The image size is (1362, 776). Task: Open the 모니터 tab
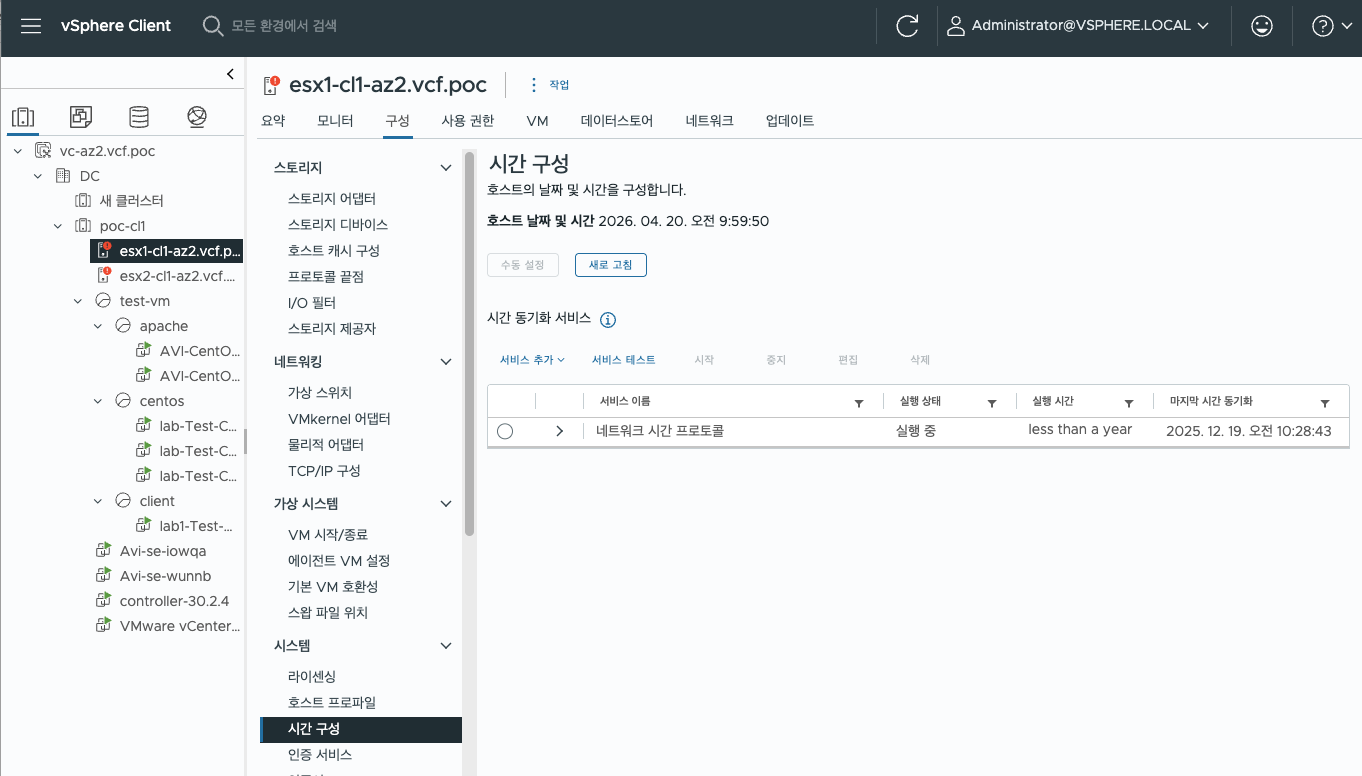pyautogui.click(x=335, y=121)
